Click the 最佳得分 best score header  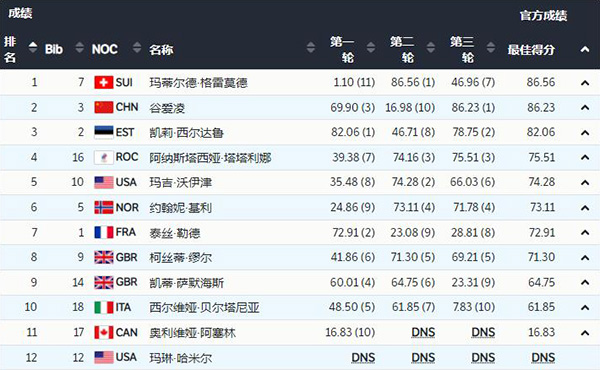pos(531,49)
